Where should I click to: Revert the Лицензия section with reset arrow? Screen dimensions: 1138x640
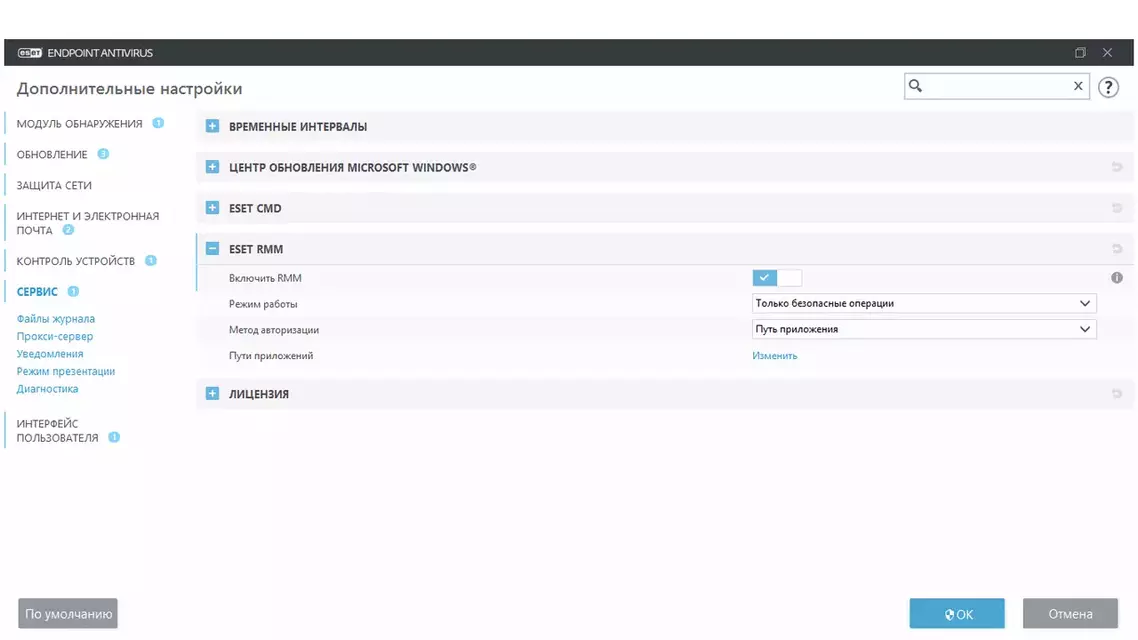(1117, 394)
